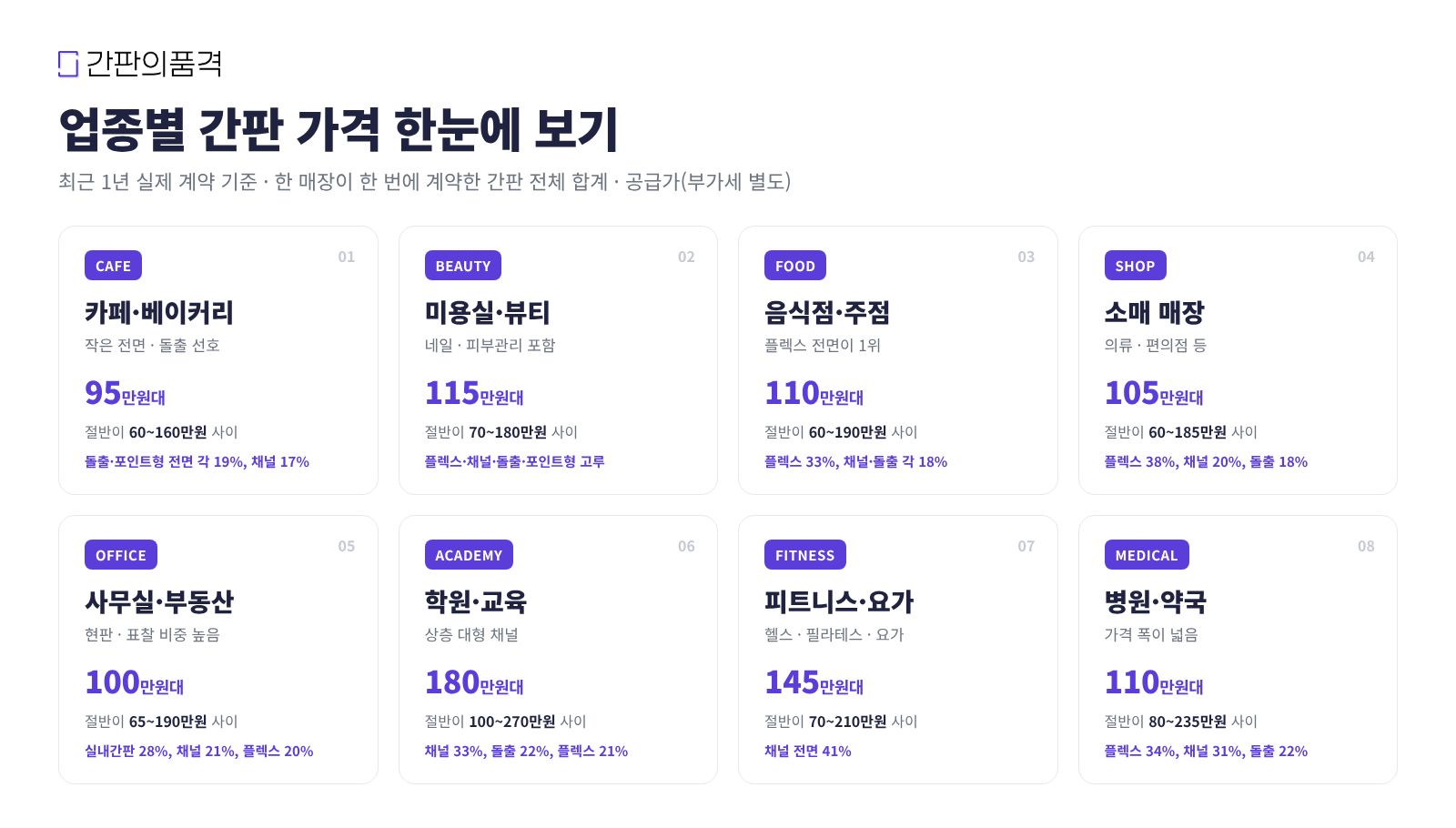
Task: Select the BEAUTY category badge
Action: pyautogui.click(x=462, y=266)
